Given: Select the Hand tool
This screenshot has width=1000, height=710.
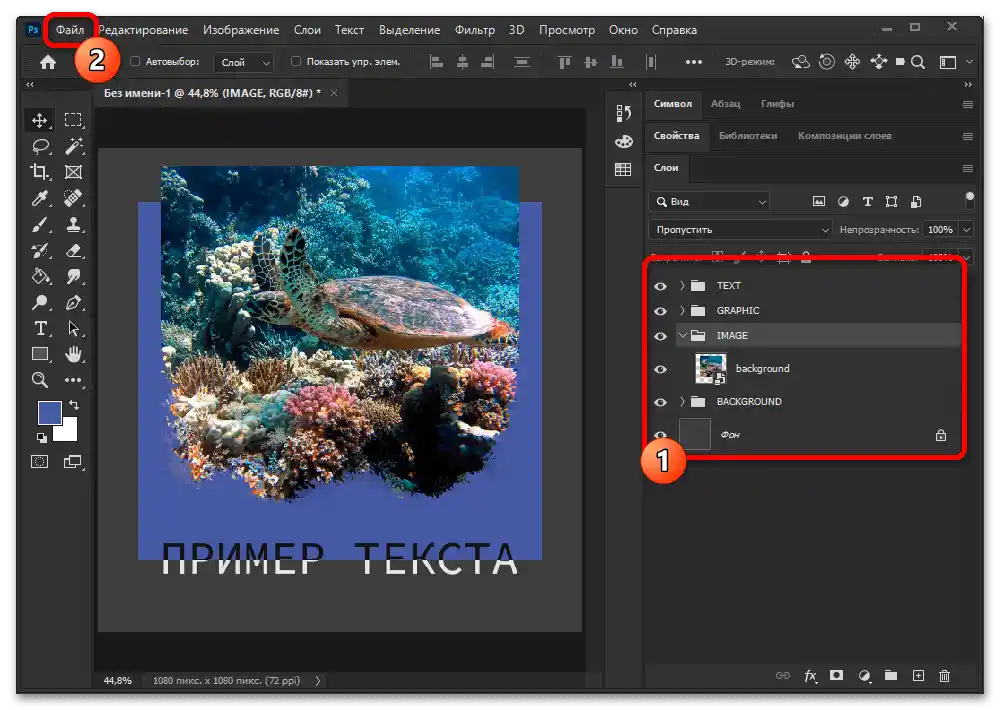Looking at the screenshot, I should coord(73,354).
